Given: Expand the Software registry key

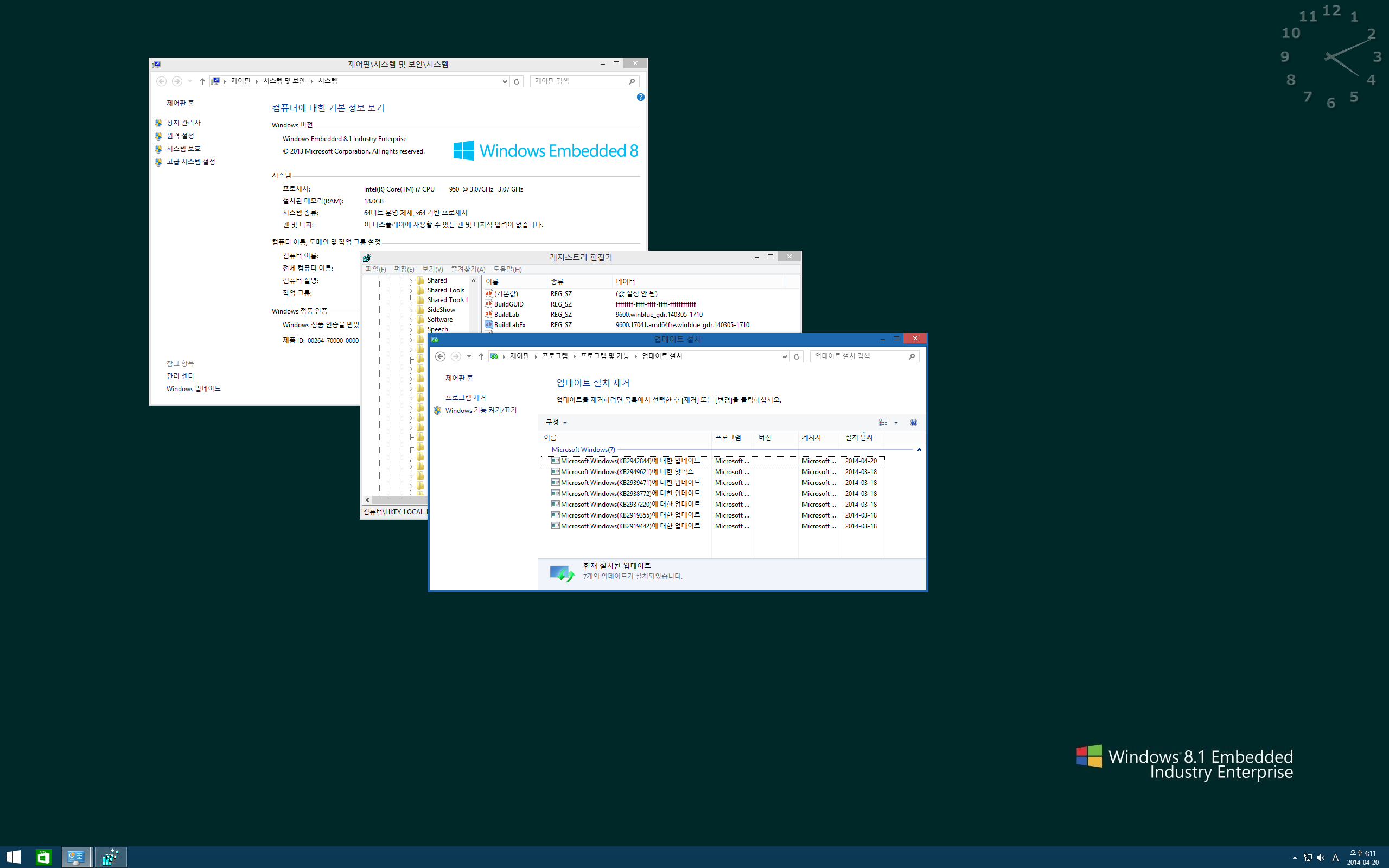Looking at the screenshot, I should tap(410, 320).
